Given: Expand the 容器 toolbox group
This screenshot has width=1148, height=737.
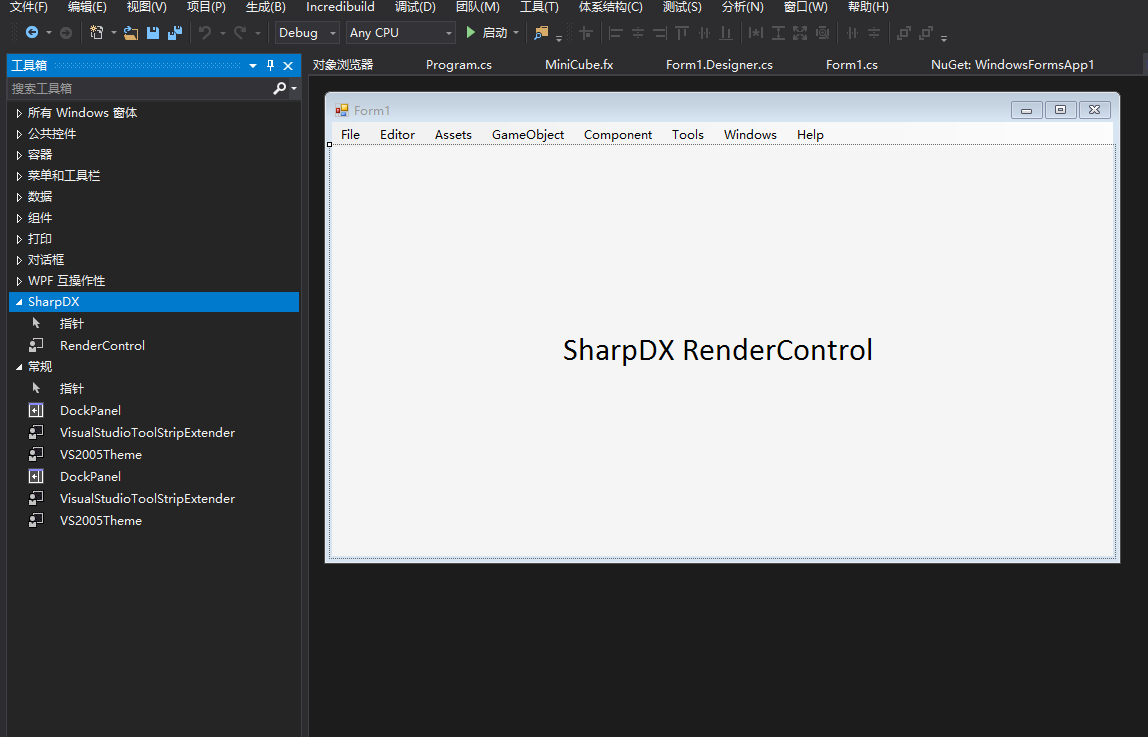Looking at the screenshot, I should point(19,155).
